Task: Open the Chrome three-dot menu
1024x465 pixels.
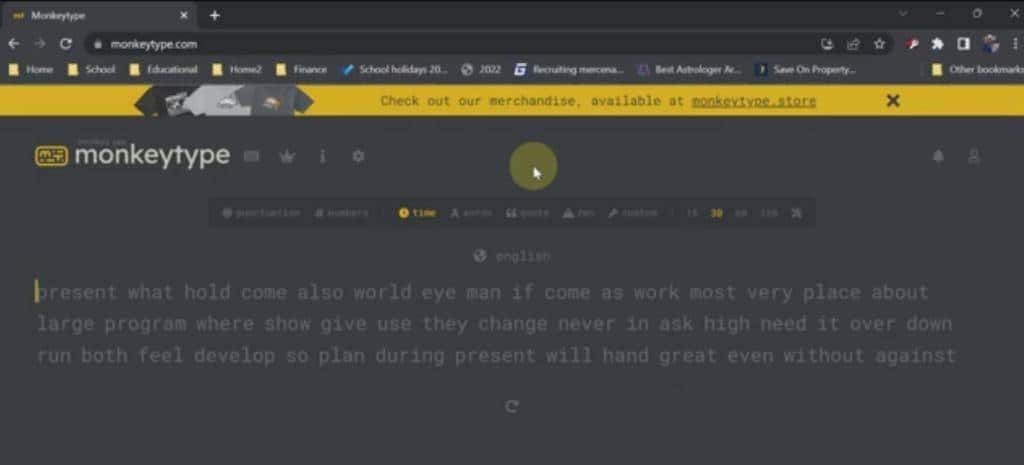Action: tap(1016, 44)
